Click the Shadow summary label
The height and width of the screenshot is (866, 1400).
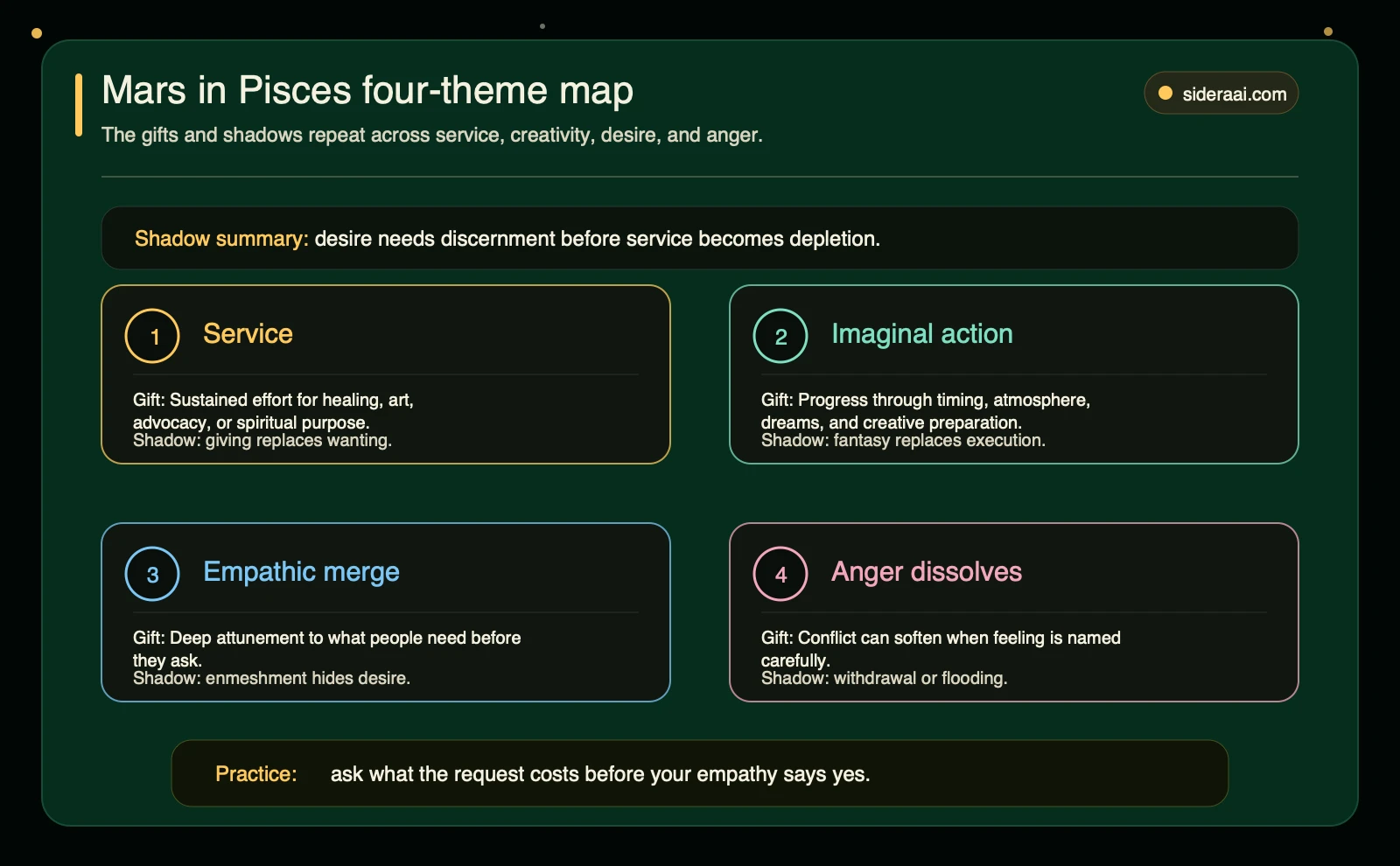[x=221, y=239]
